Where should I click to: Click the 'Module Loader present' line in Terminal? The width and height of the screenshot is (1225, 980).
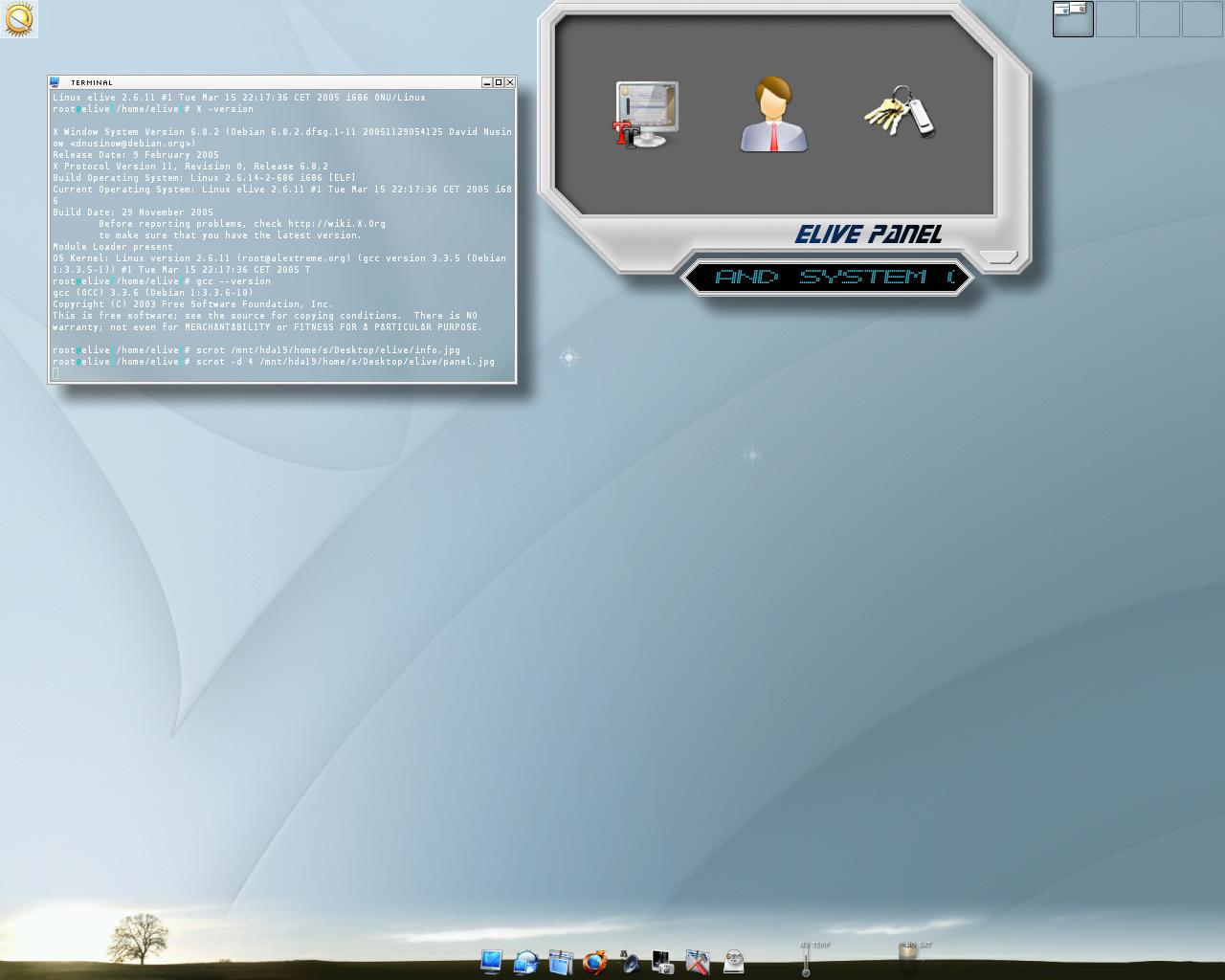click(x=113, y=247)
